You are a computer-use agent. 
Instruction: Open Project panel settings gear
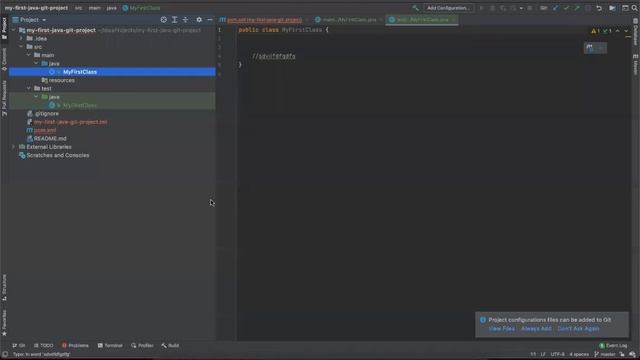point(199,20)
